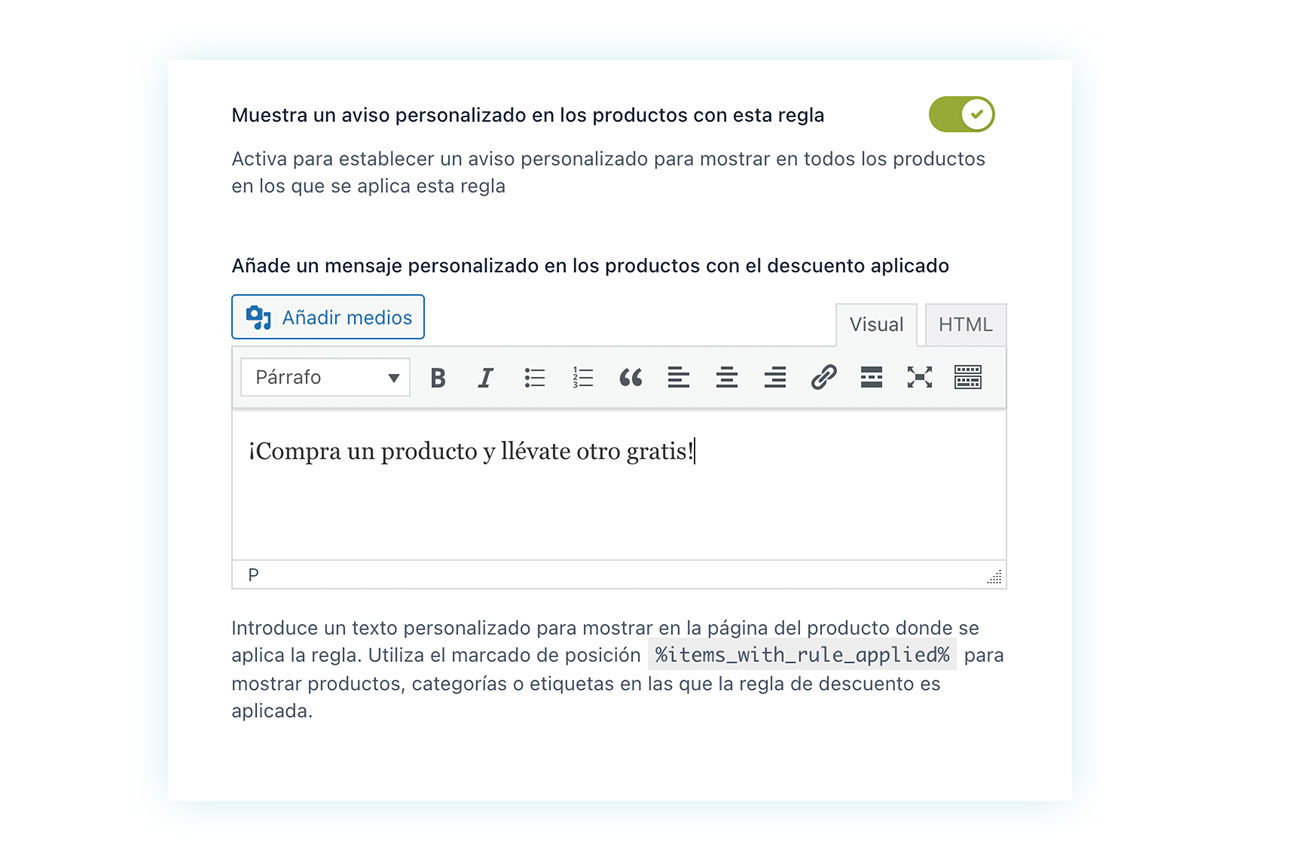Enter fullscreen editor mode

pos(919,378)
